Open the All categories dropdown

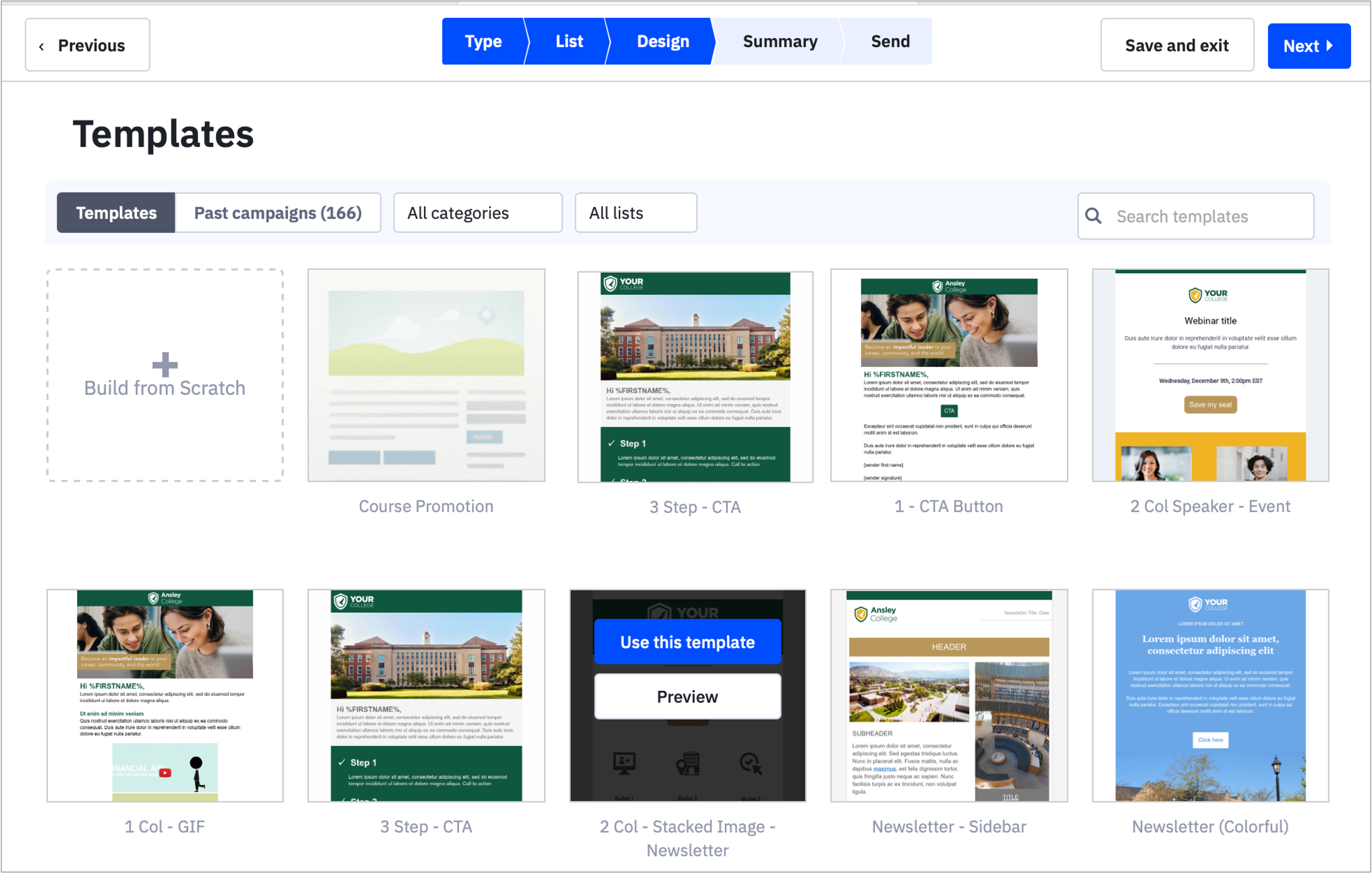(x=477, y=213)
